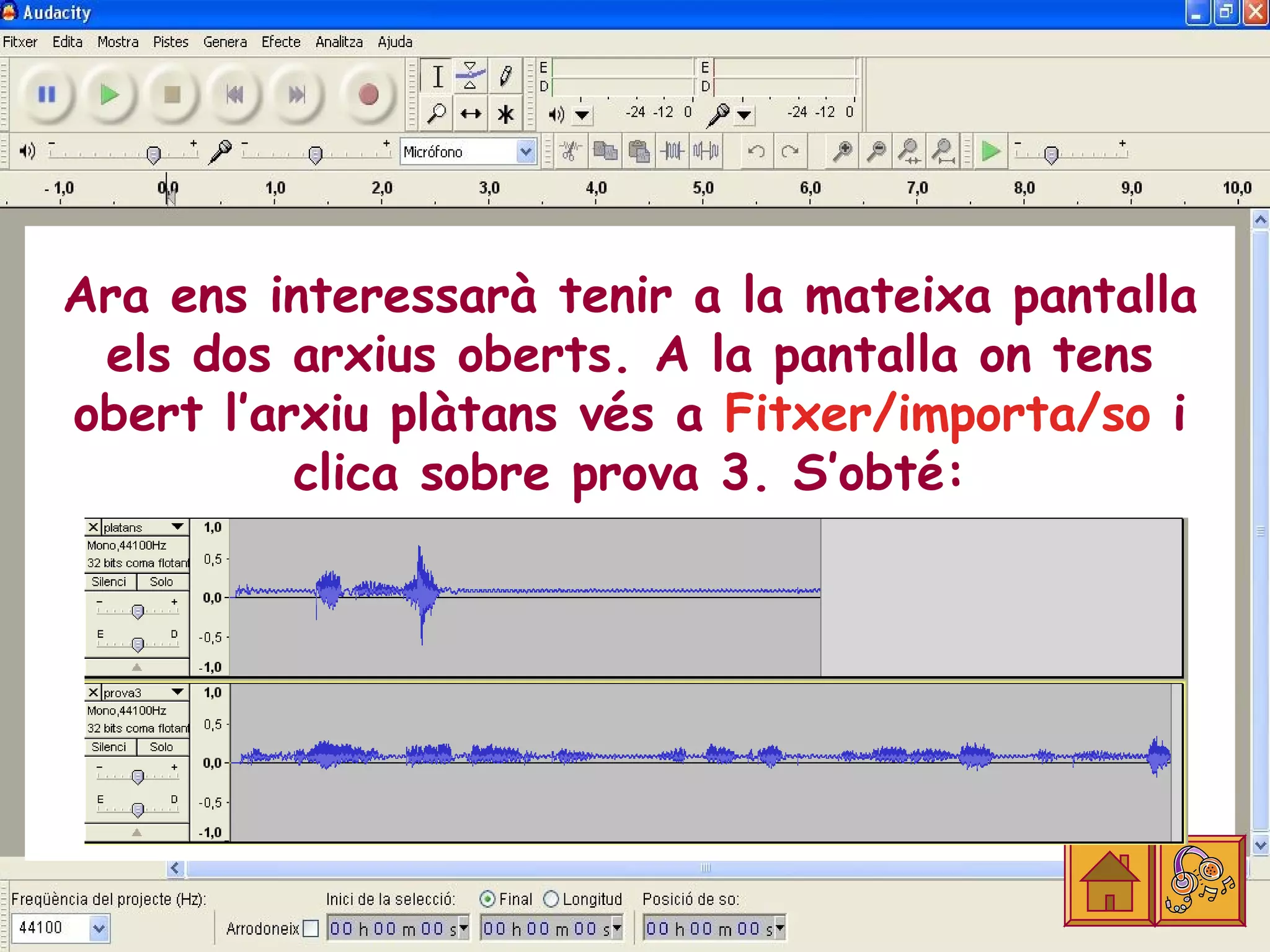The height and width of the screenshot is (952, 1270).
Task: Open the Mostra menu
Action: point(118,42)
